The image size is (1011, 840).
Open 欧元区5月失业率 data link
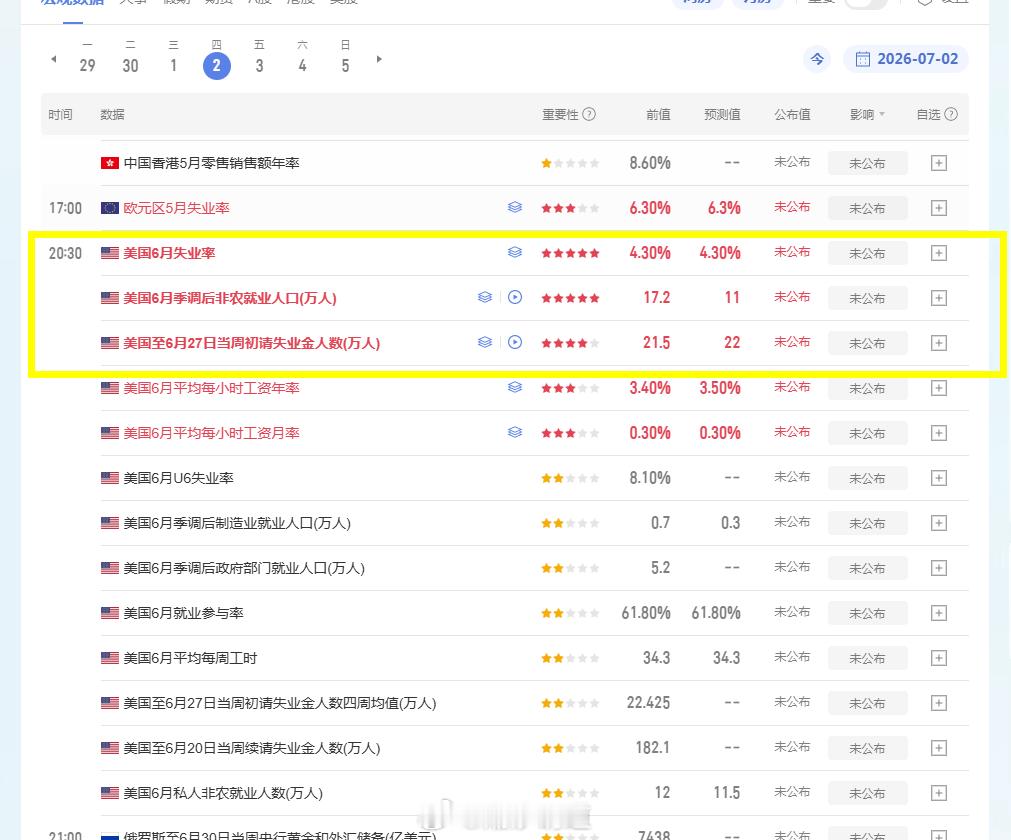click(x=177, y=208)
